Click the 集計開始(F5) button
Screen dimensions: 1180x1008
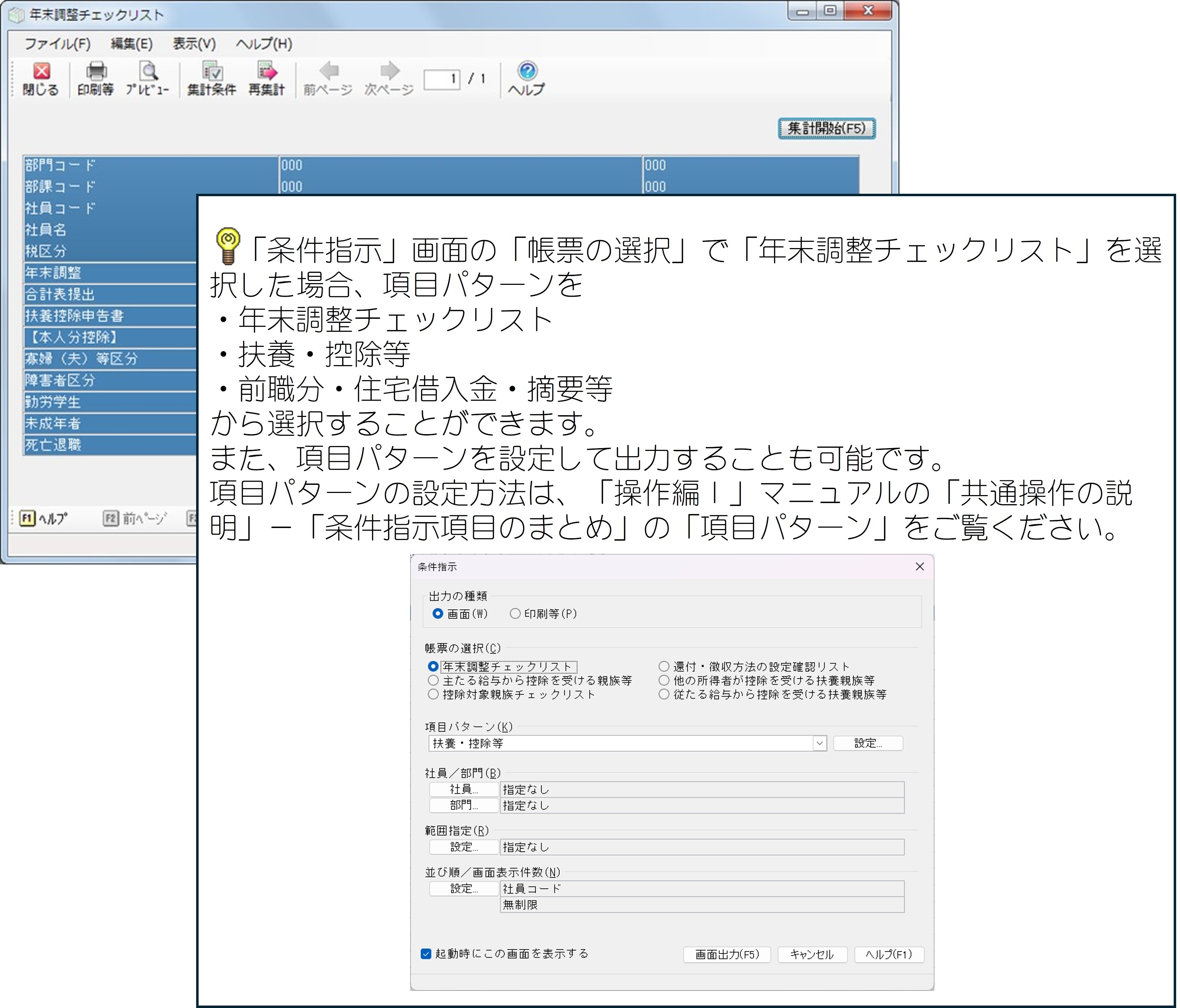(x=826, y=128)
